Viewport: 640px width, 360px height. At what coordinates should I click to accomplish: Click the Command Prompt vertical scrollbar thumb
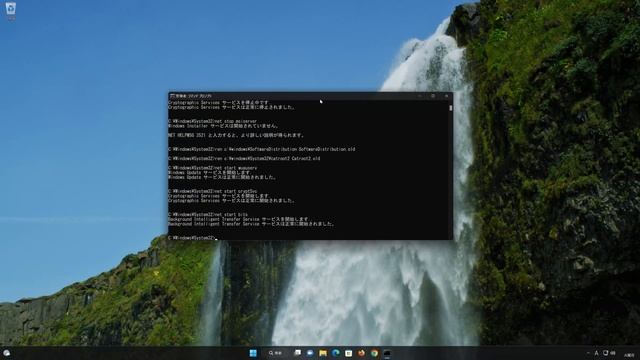[451, 108]
